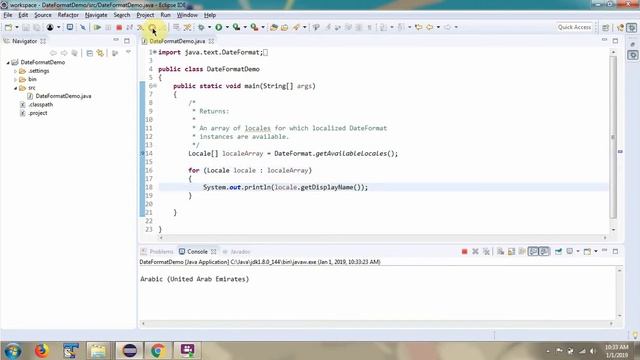Click the green Run button in toolbar
This screenshot has width=640, height=360.
(x=219, y=27)
